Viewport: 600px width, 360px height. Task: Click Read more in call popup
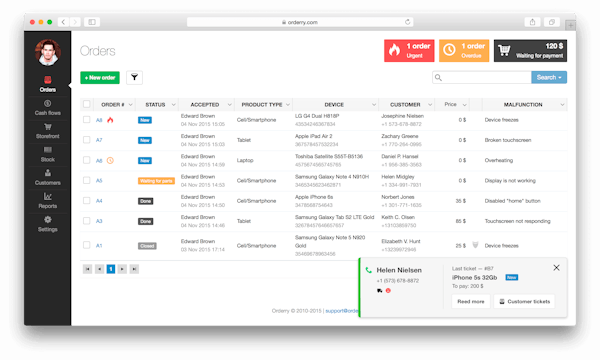pyautogui.click(x=471, y=301)
